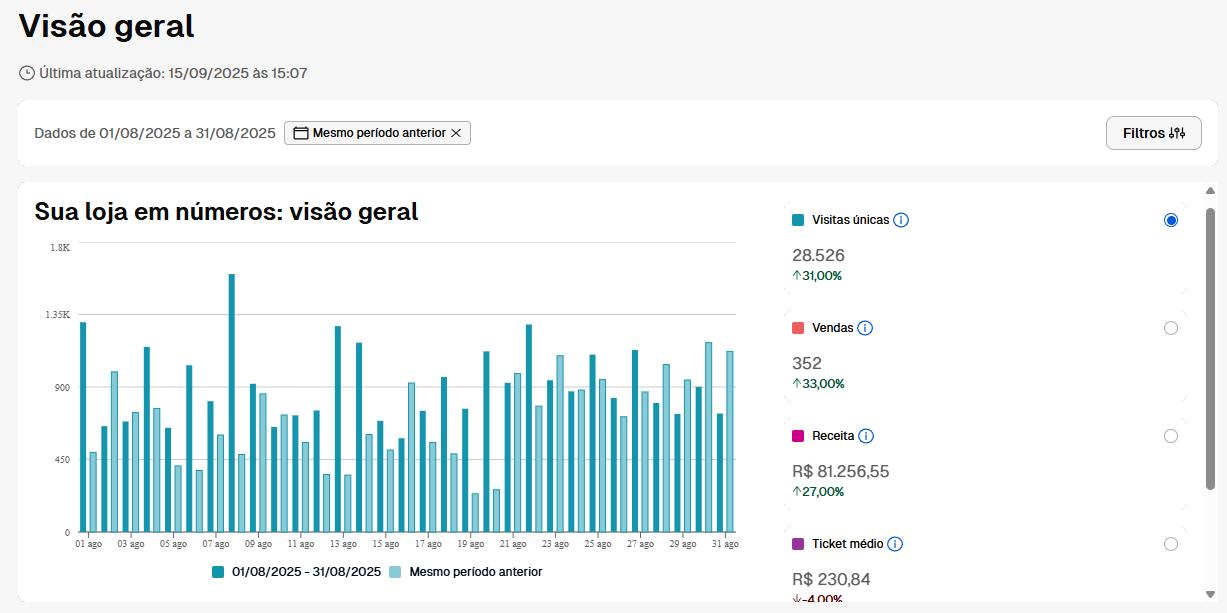1227x613 pixels.
Task: Click the 'Mesmo período anterior' comparison chip
Action: (378, 133)
